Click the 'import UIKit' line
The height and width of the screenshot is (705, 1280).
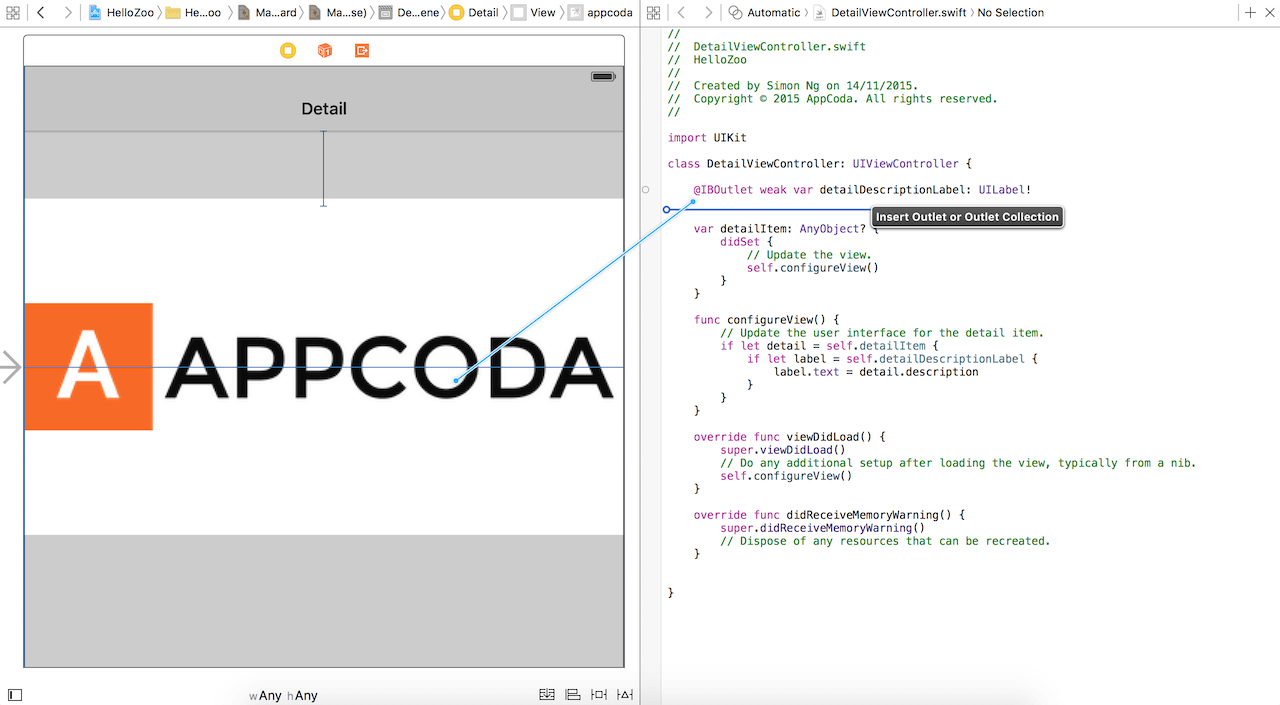click(x=707, y=138)
